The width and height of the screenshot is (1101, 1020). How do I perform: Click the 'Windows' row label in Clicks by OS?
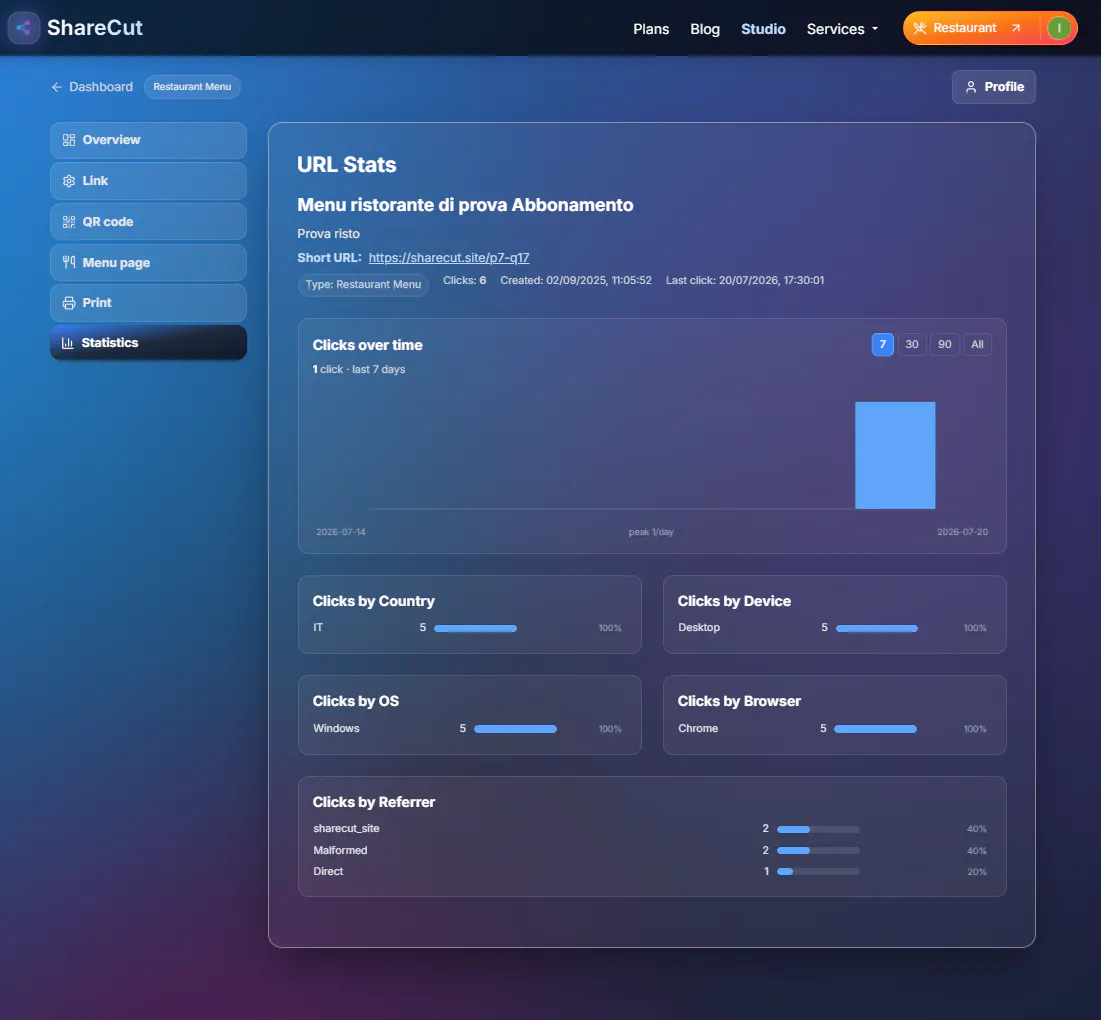(336, 729)
